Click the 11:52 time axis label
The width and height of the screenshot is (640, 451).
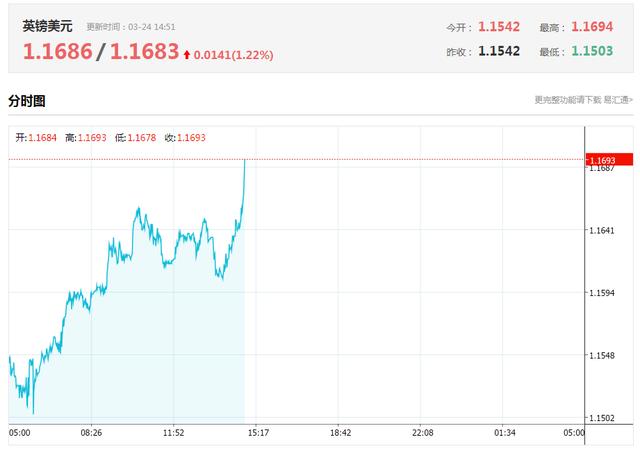tap(173, 433)
